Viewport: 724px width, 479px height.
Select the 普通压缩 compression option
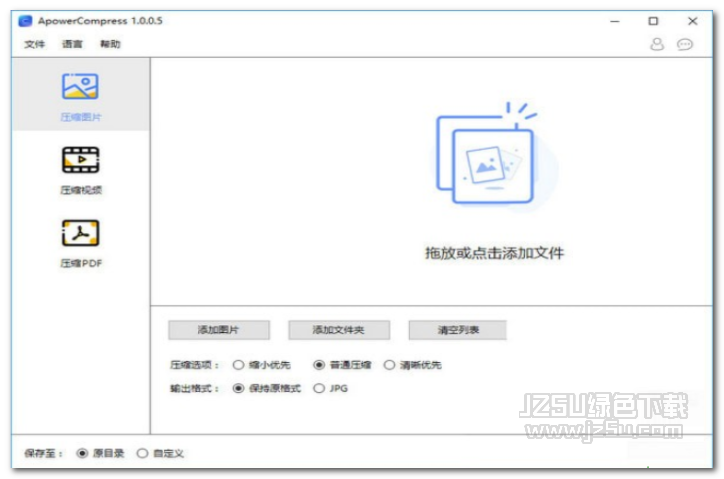click(x=342, y=365)
